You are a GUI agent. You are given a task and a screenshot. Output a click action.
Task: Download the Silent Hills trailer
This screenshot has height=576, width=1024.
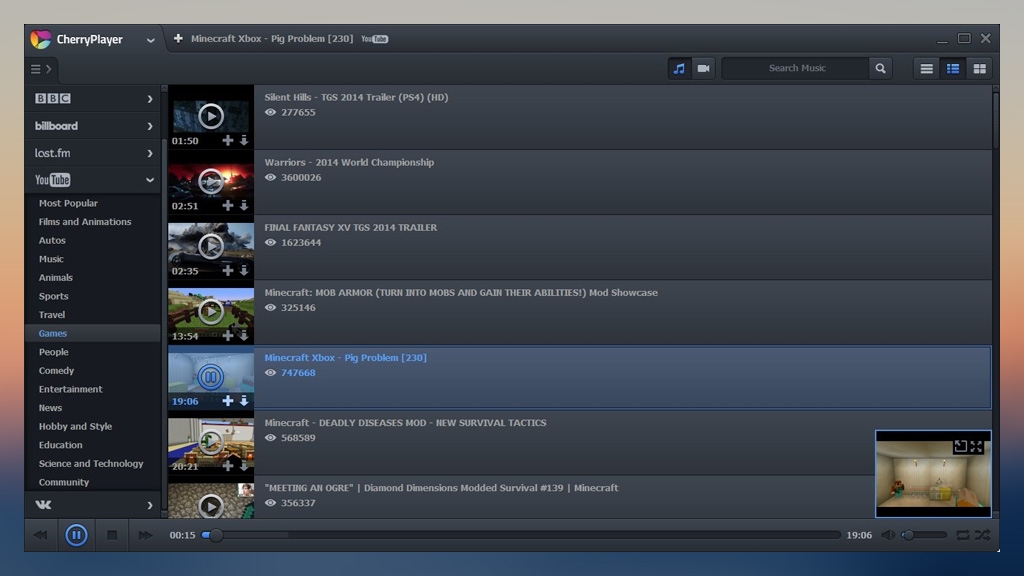[244, 140]
